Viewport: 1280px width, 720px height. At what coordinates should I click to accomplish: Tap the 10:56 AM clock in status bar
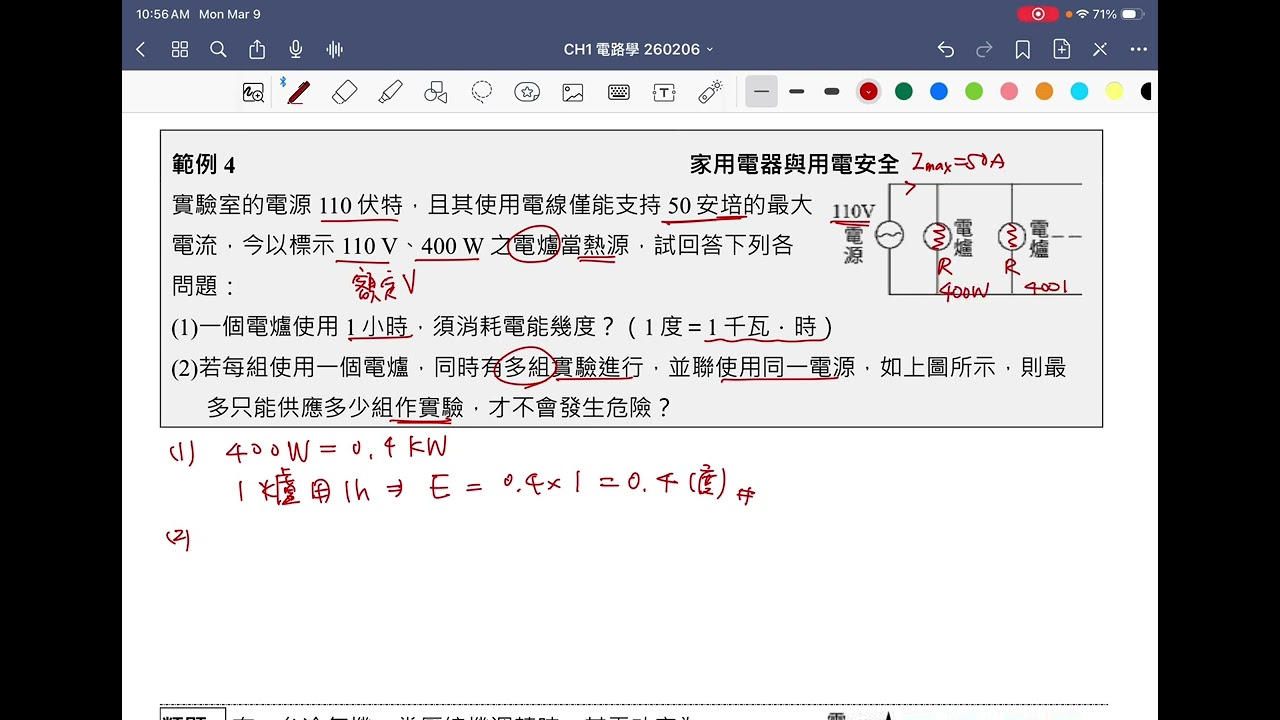pyautogui.click(x=163, y=14)
